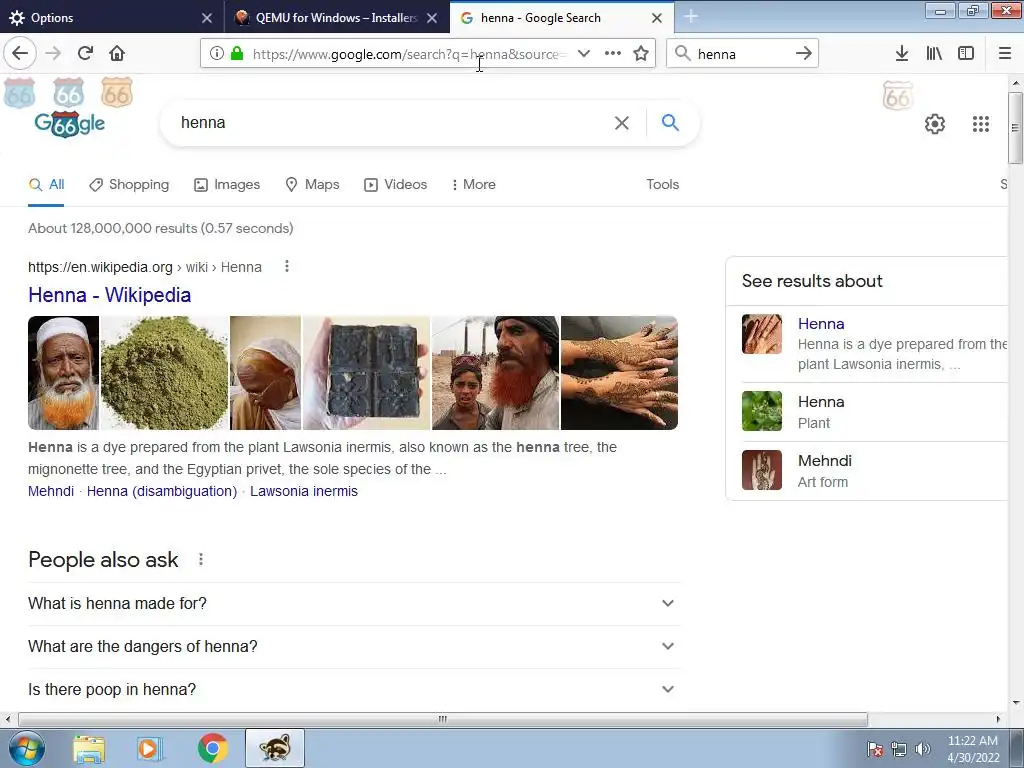Launch Windows Media Player from taskbar

(x=150, y=749)
